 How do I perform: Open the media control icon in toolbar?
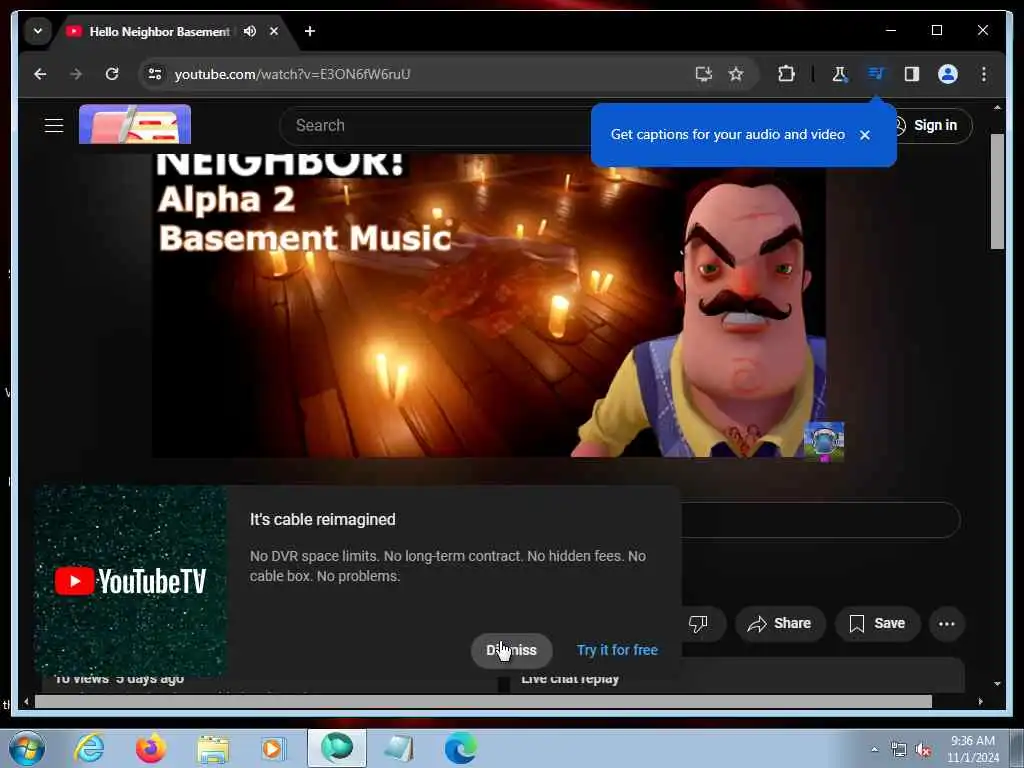[x=876, y=74]
